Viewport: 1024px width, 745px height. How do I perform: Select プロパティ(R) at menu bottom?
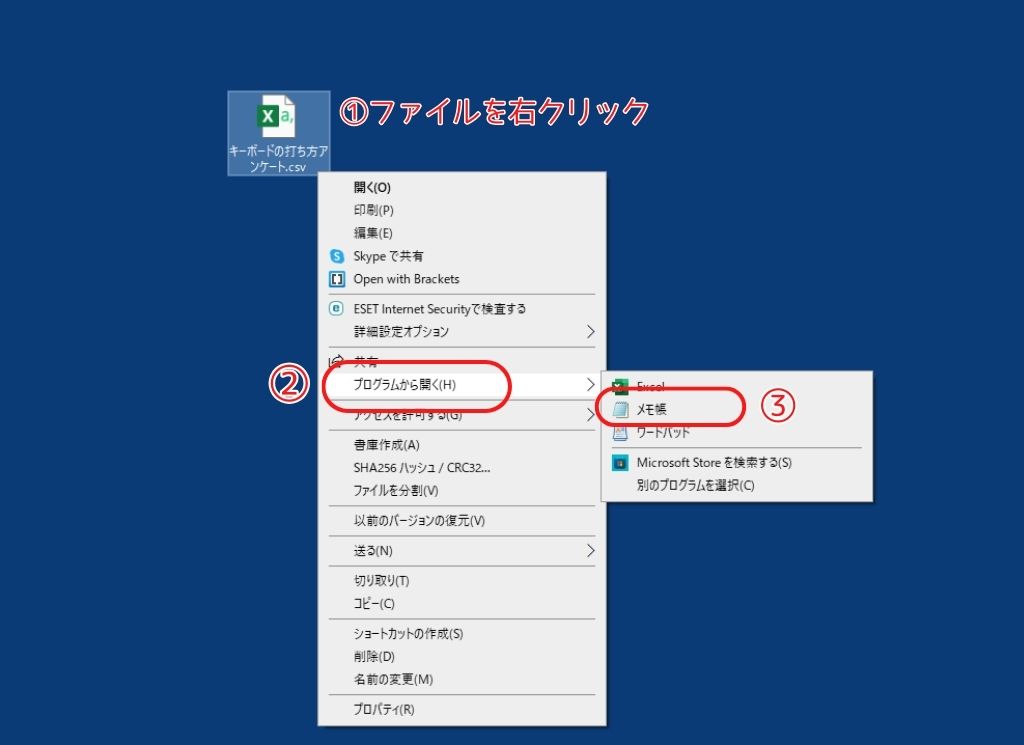click(383, 709)
